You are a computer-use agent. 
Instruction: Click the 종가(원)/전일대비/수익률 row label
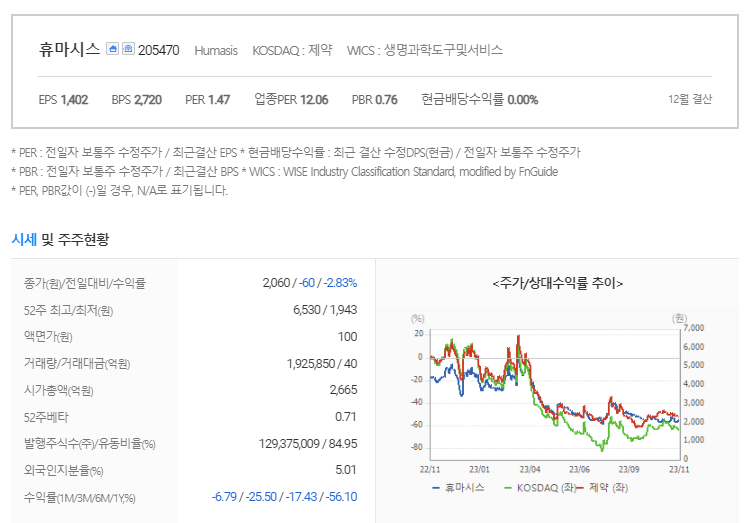click(85, 283)
